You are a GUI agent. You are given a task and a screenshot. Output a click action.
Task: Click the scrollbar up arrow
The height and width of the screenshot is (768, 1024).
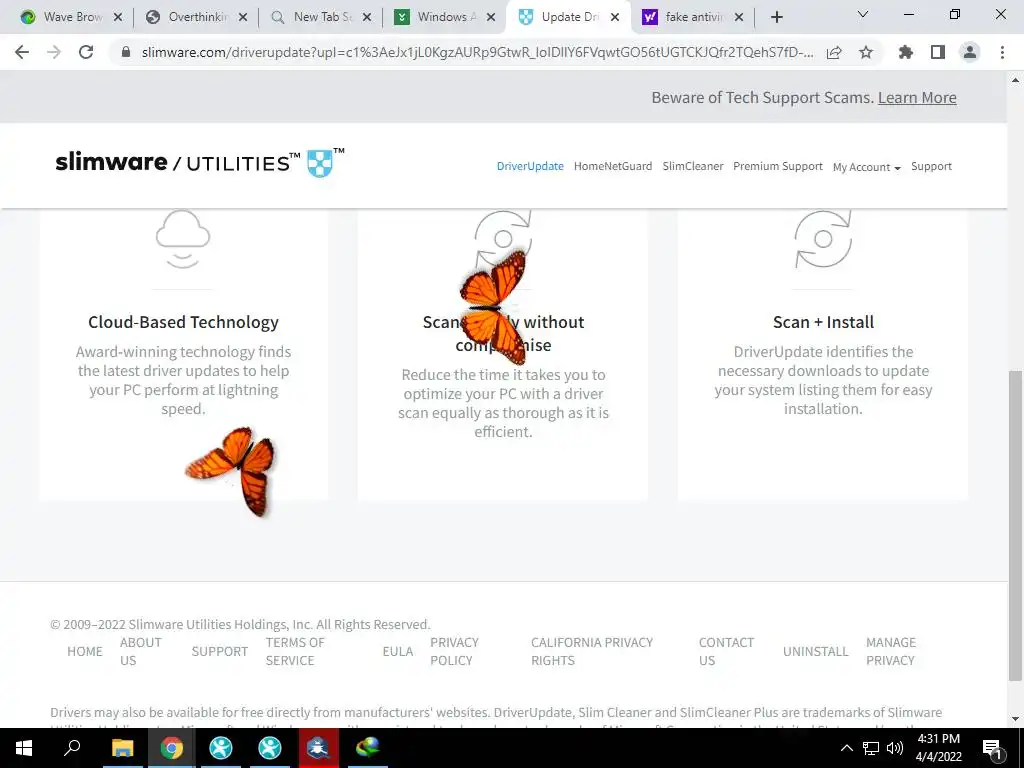[x=1016, y=80]
